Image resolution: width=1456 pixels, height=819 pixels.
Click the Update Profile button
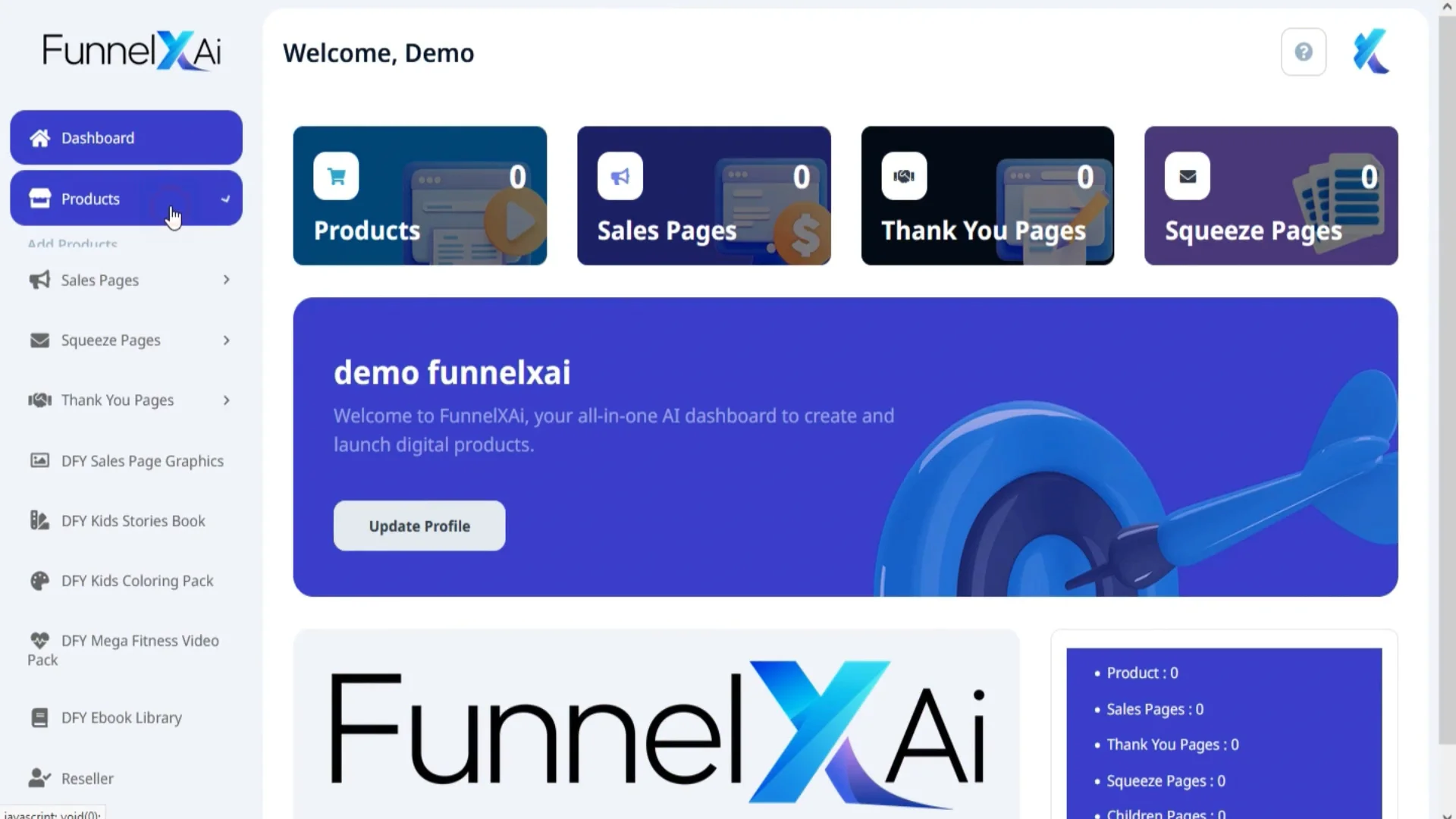pos(419,526)
